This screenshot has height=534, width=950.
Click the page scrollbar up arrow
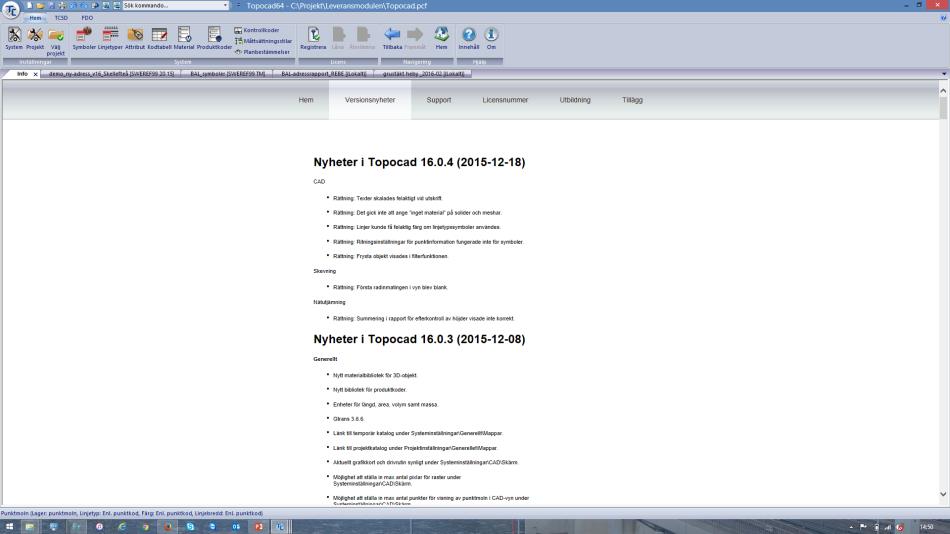[x=943, y=91]
